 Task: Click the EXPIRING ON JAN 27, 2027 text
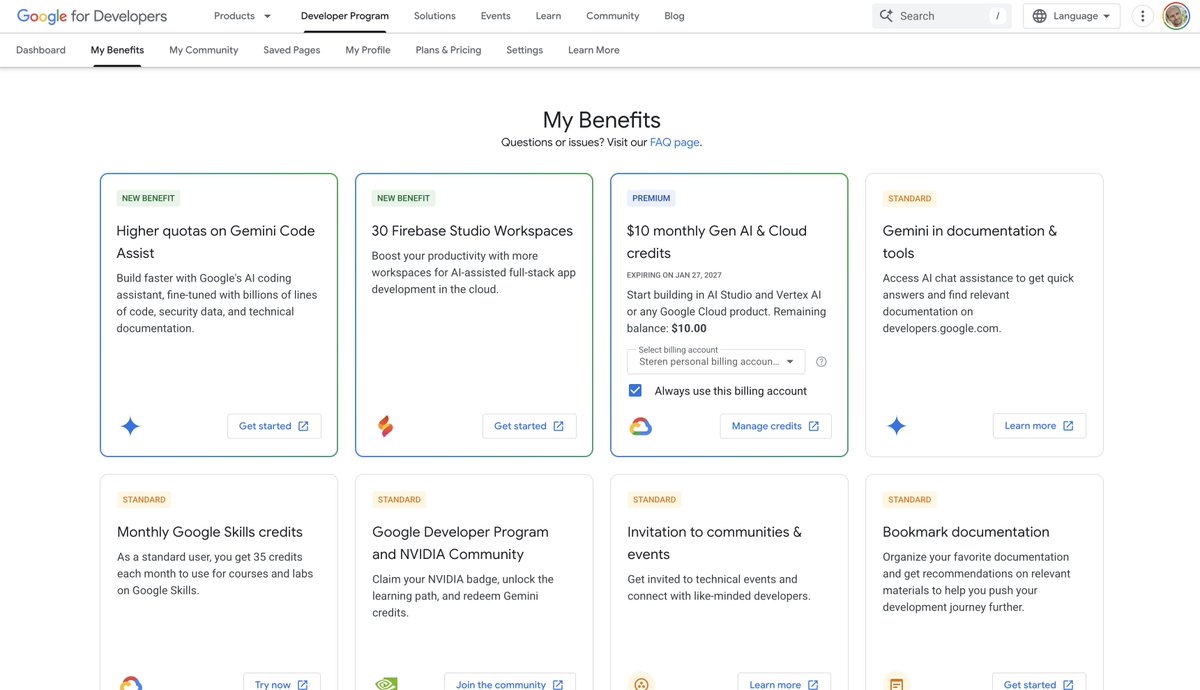pos(674,275)
